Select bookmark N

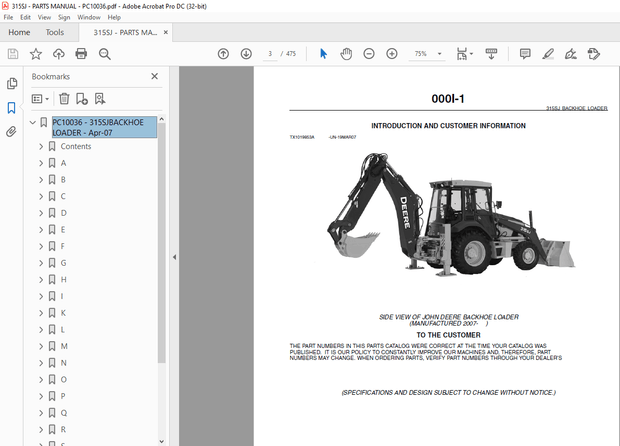tap(63, 363)
